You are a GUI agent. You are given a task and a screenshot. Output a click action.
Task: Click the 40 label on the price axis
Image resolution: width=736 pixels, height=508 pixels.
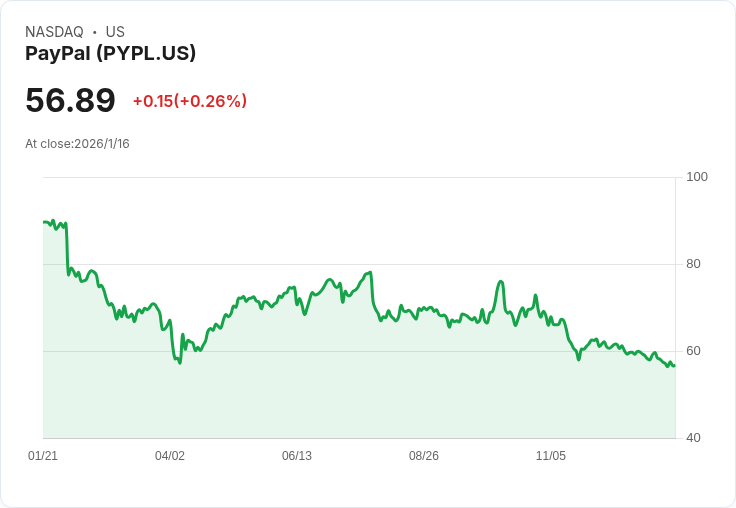pyautogui.click(x=694, y=438)
